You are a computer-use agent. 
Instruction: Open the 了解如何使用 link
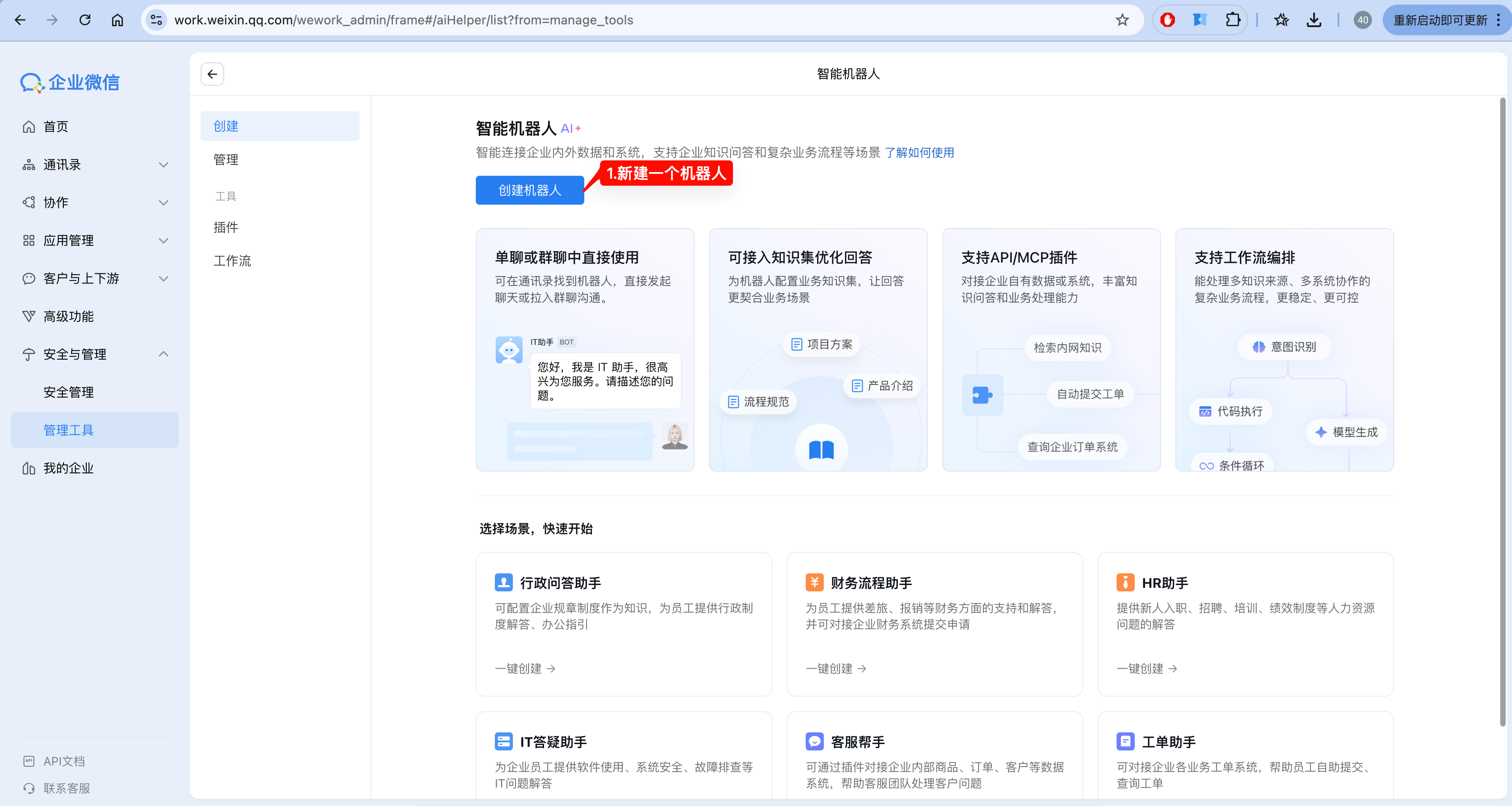919,153
